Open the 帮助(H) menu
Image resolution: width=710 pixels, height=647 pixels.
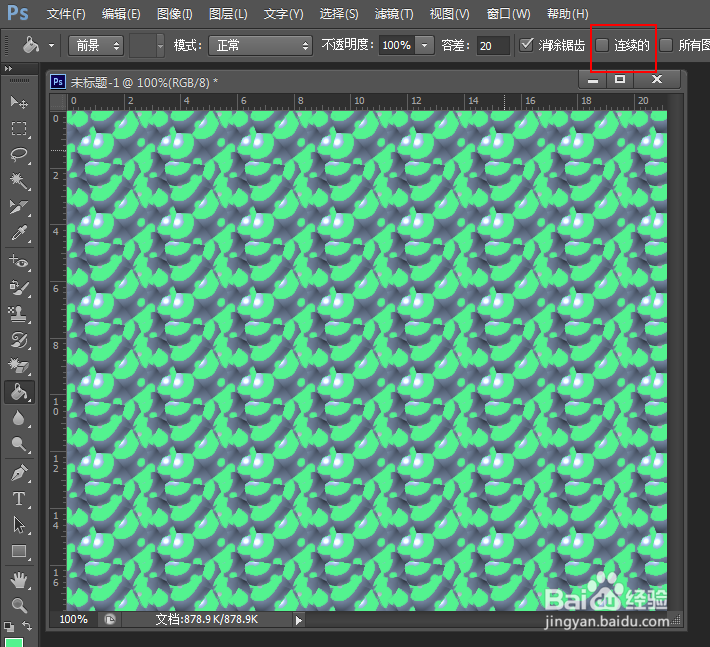[567, 14]
